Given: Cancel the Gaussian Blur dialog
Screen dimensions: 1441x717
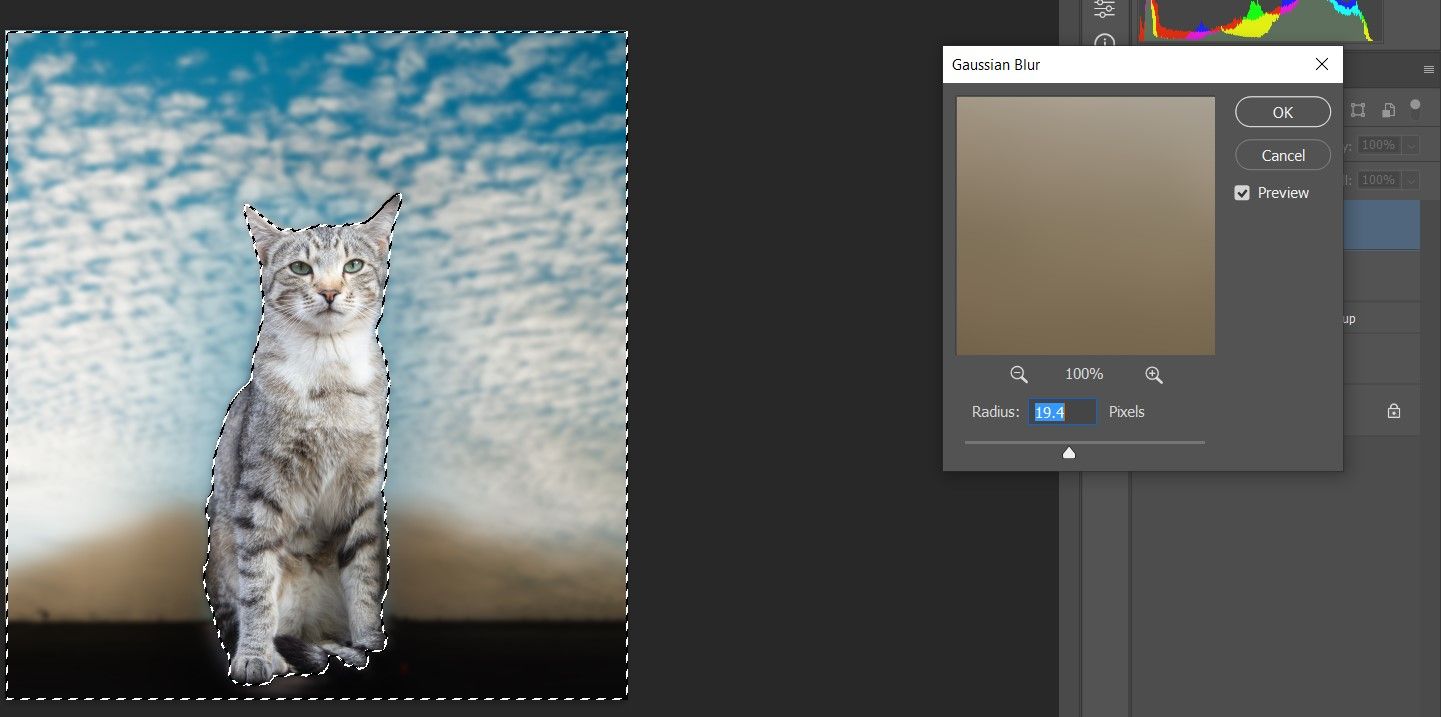Looking at the screenshot, I should pos(1283,155).
